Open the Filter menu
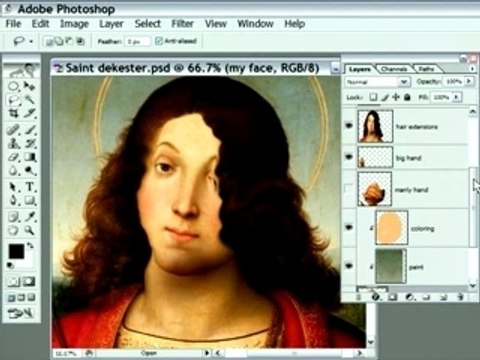This screenshot has width=480, height=360. pos(182,24)
